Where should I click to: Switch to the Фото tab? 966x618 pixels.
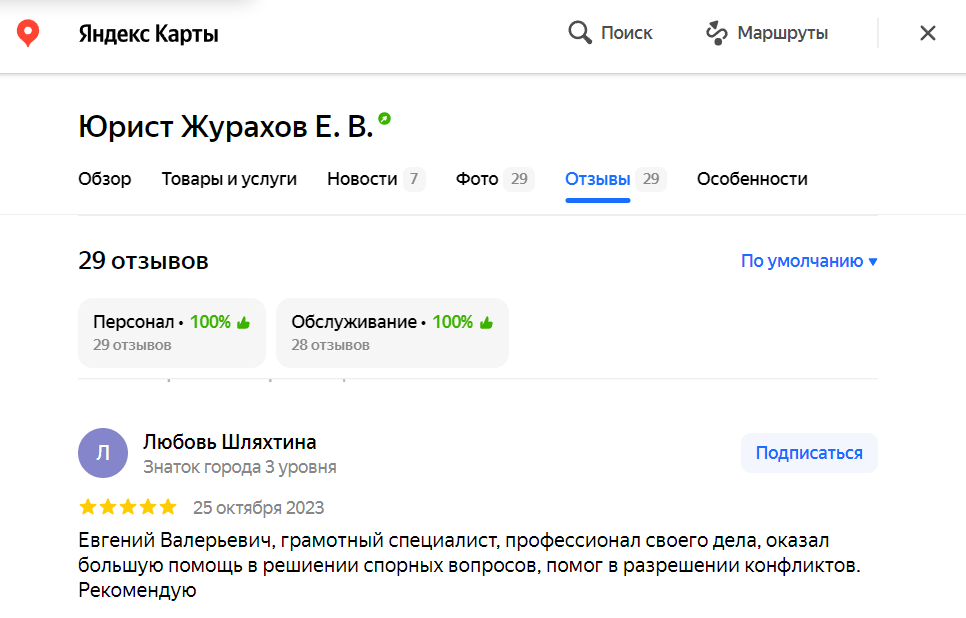pos(477,179)
